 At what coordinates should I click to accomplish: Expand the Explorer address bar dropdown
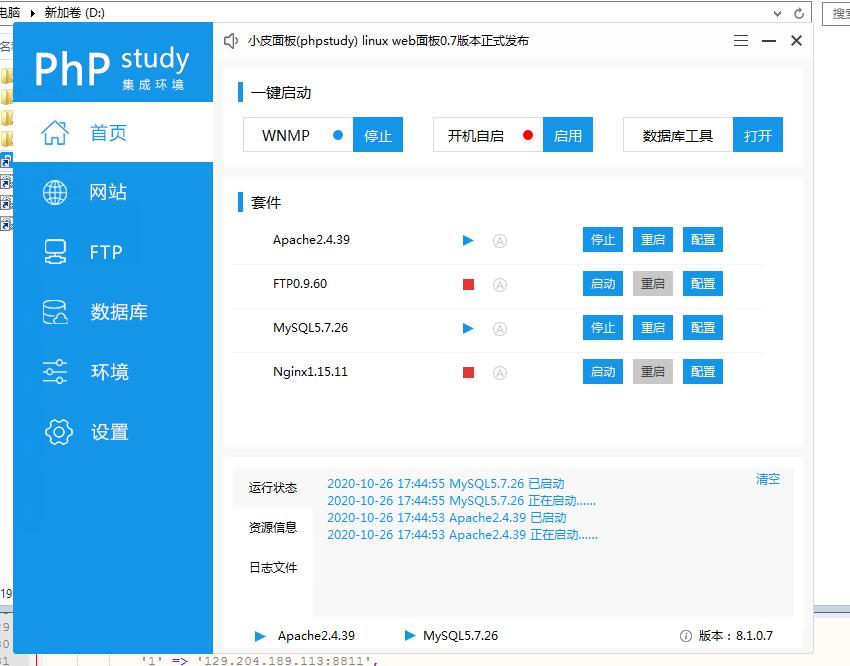(778, 13)
